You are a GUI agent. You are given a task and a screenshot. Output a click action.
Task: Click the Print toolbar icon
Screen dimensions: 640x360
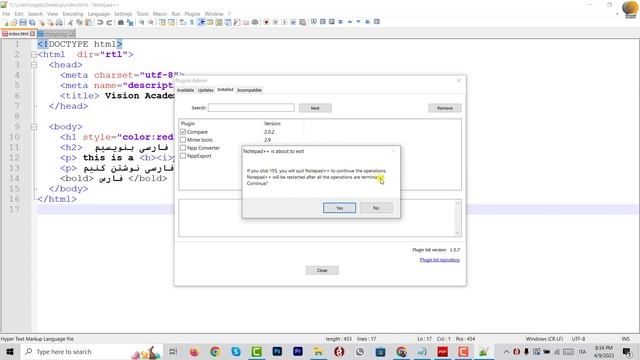coord(59,22)
